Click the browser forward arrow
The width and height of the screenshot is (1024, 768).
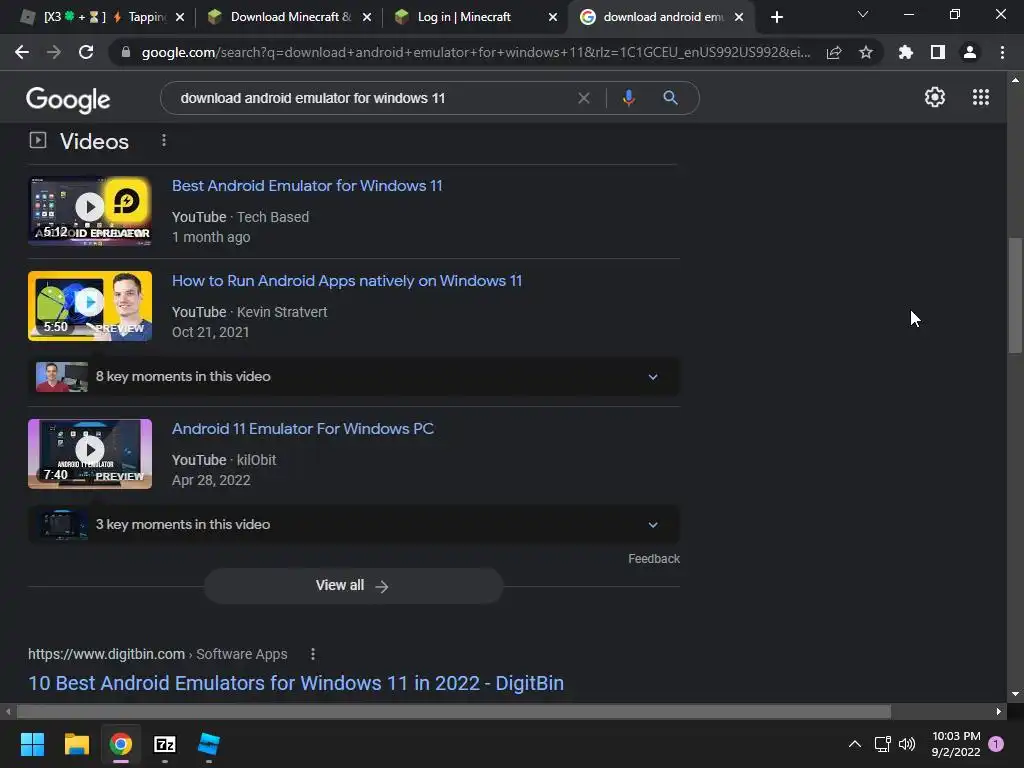point(54,52)
